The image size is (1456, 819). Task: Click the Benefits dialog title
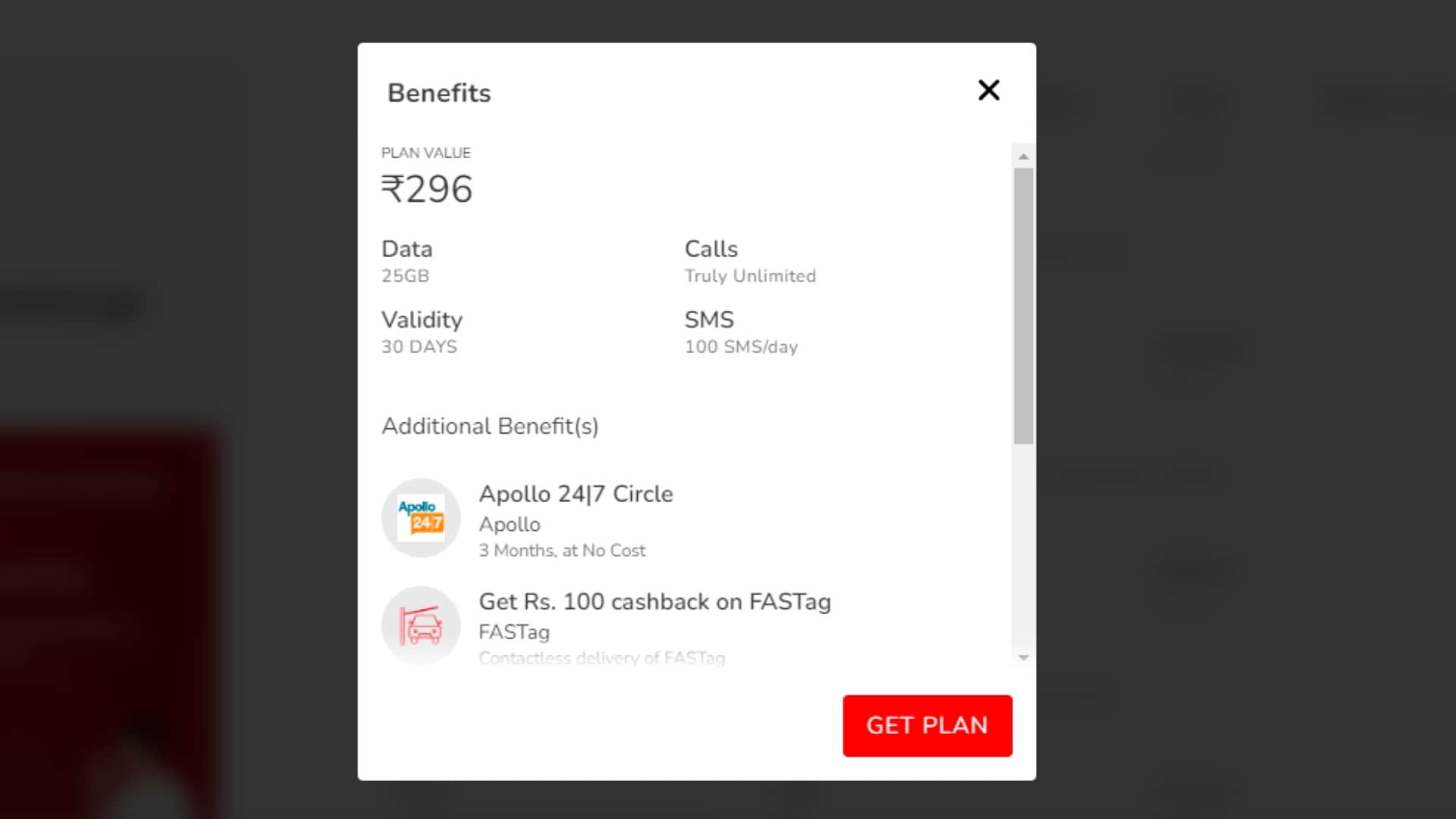(438, 92)
